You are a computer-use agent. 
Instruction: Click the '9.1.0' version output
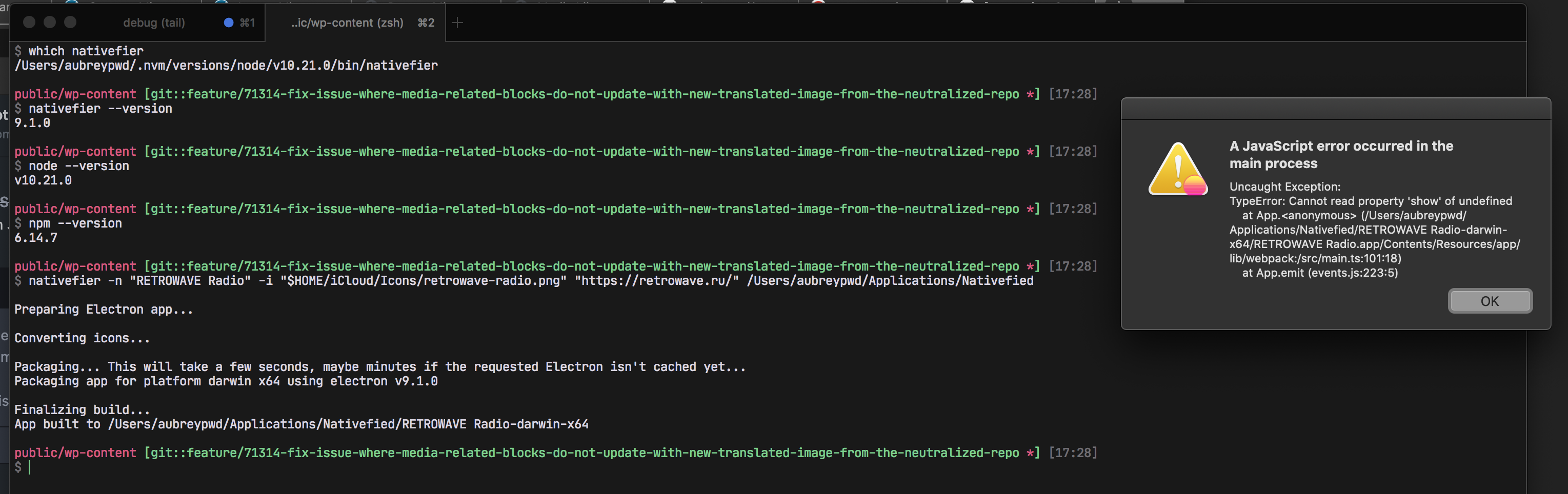pos(32,123)
